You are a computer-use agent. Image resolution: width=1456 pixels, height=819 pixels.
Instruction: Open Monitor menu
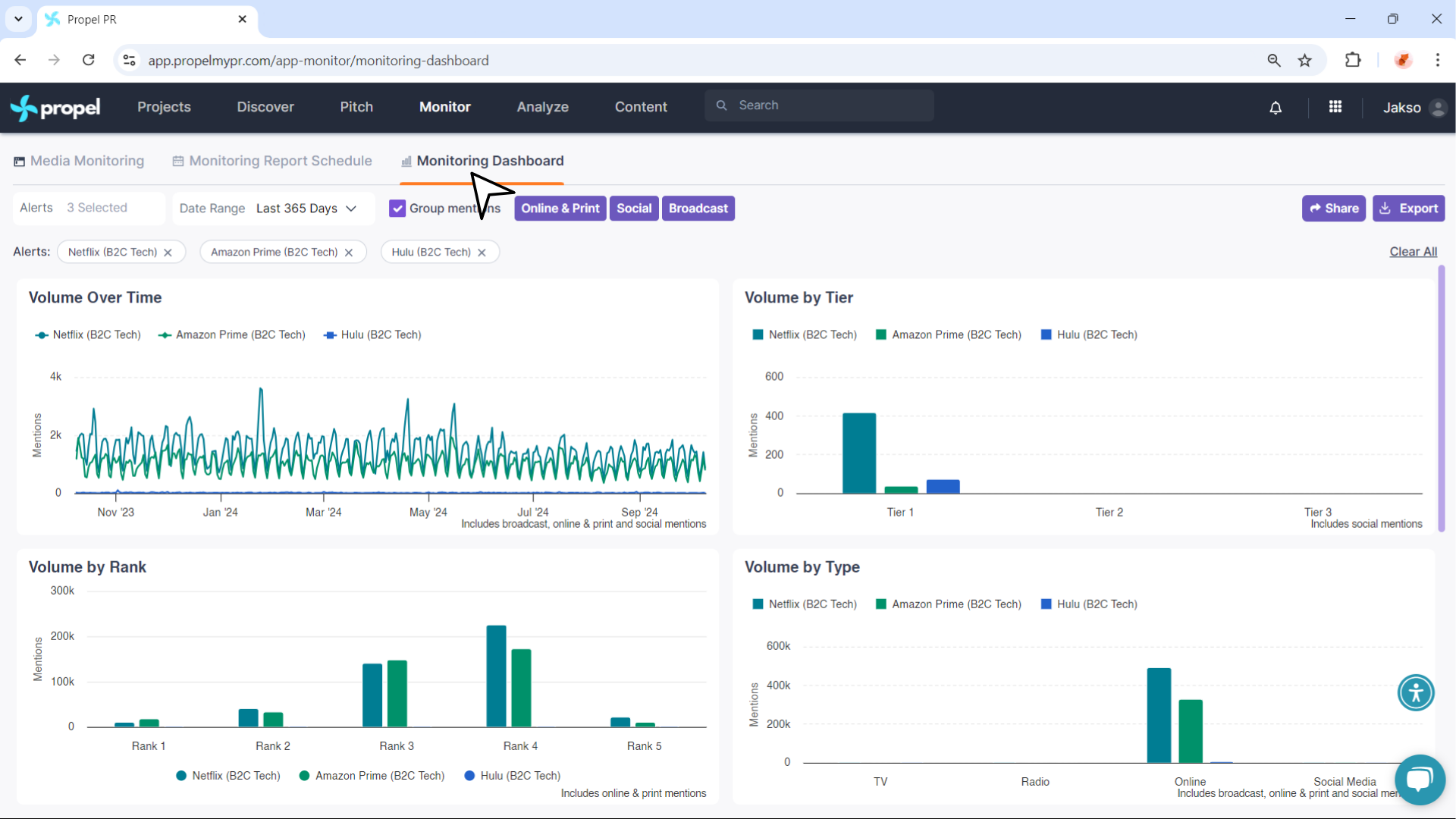pyautogui.click(x=445, y=108)
